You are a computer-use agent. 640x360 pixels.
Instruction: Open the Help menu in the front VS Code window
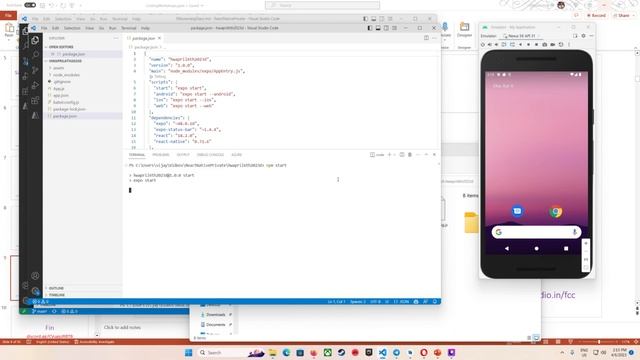(145, 28)
